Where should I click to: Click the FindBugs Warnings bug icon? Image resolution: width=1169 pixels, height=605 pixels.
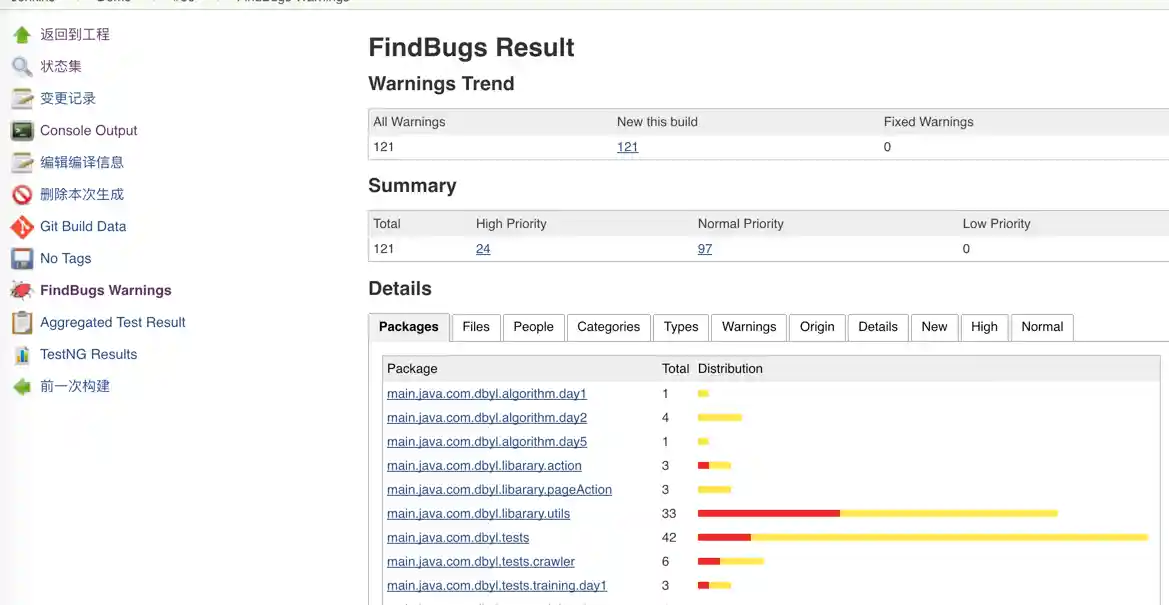point(22,291)
